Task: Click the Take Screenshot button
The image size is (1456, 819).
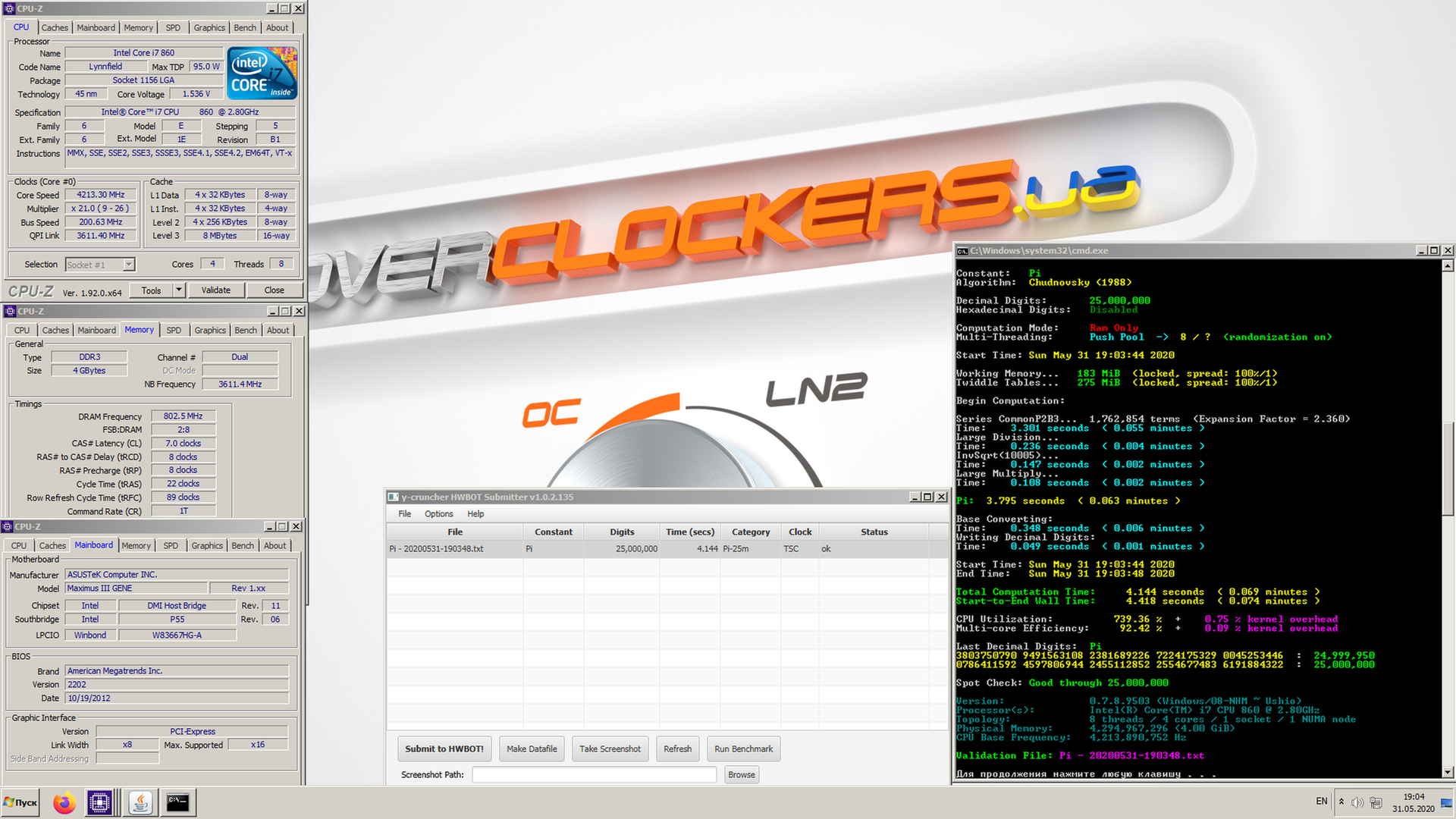Action: coord(610,748)
